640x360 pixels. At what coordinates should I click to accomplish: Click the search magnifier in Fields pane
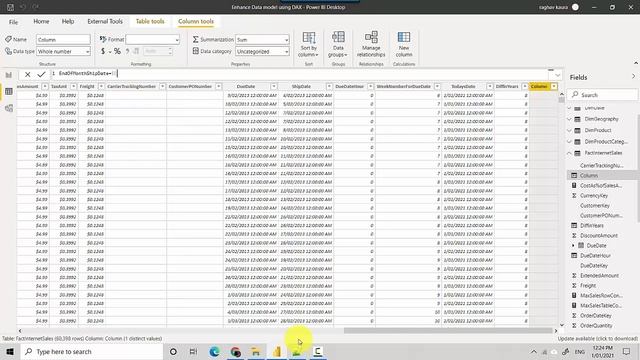575,95
